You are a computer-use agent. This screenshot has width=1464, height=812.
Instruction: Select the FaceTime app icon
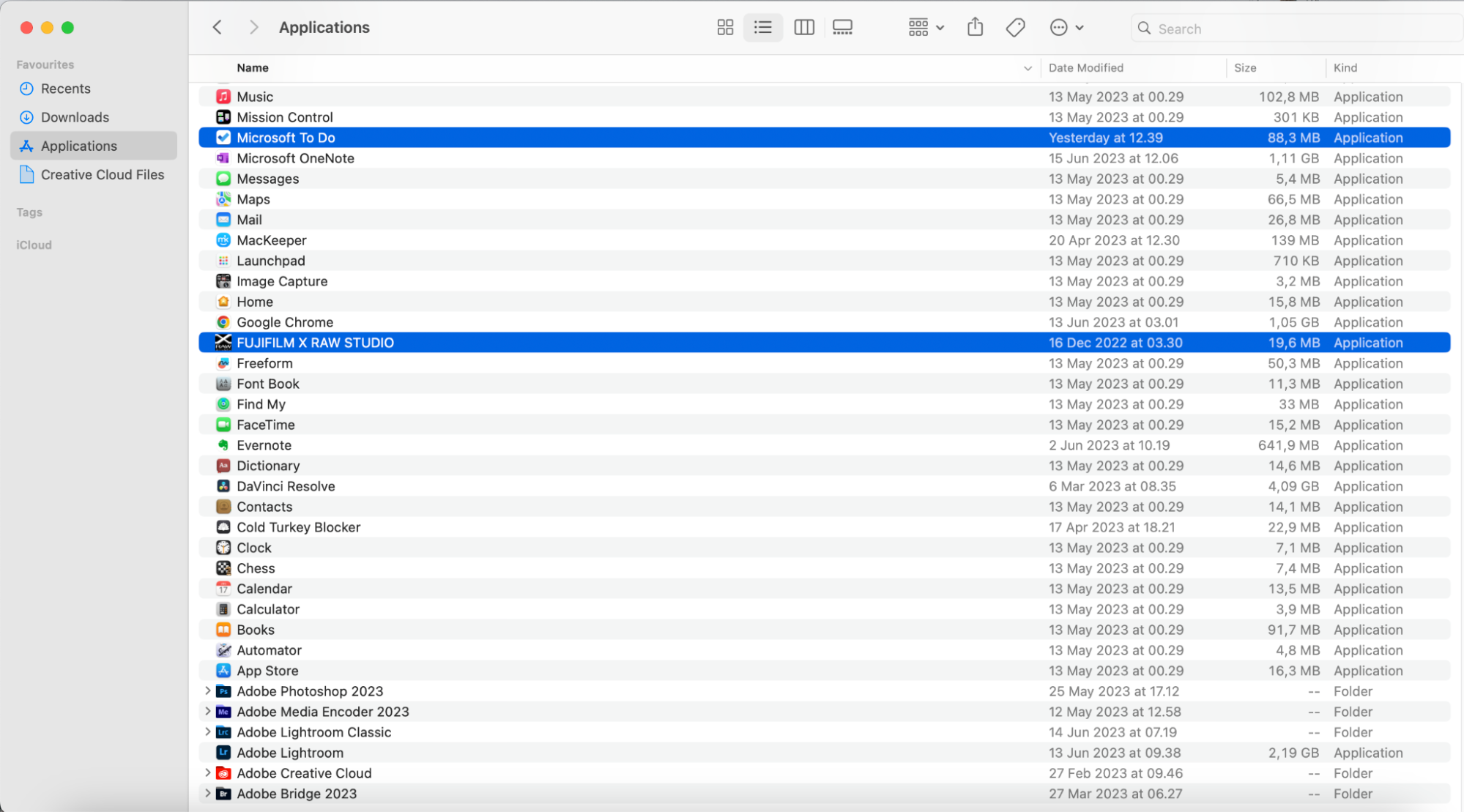click(223, 425)
